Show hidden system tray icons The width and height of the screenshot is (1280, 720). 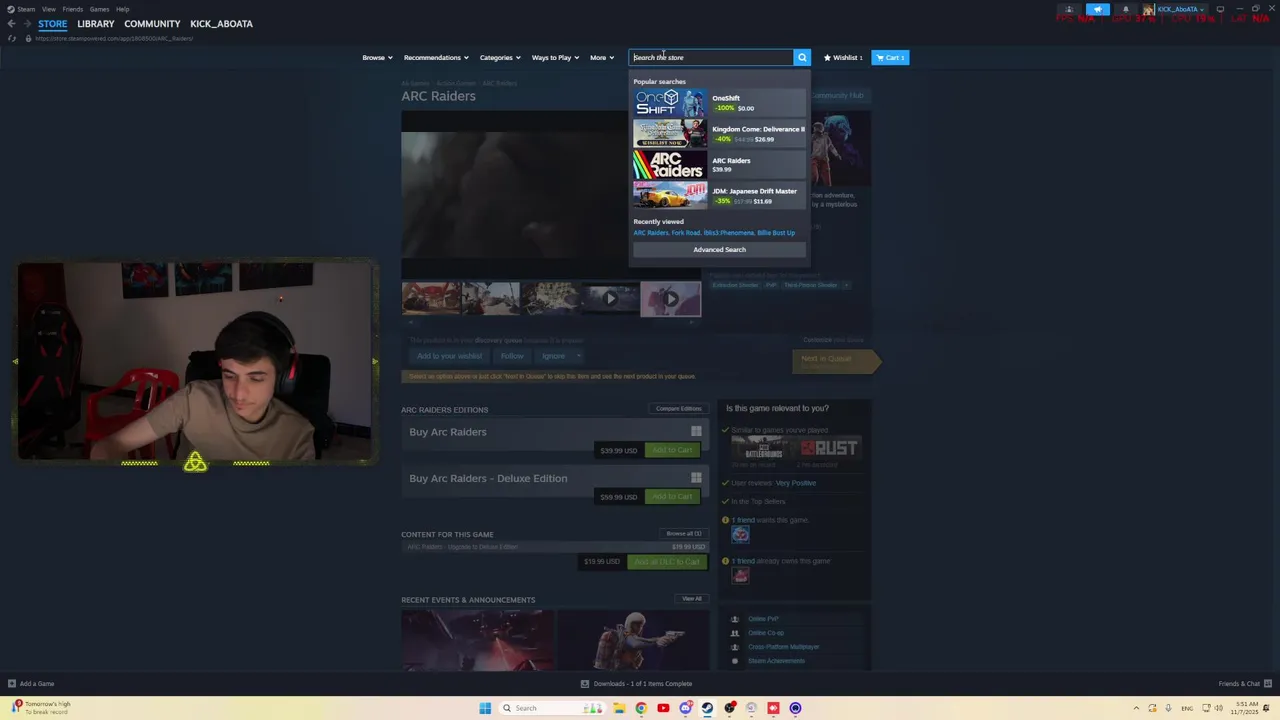(1134, 708)
